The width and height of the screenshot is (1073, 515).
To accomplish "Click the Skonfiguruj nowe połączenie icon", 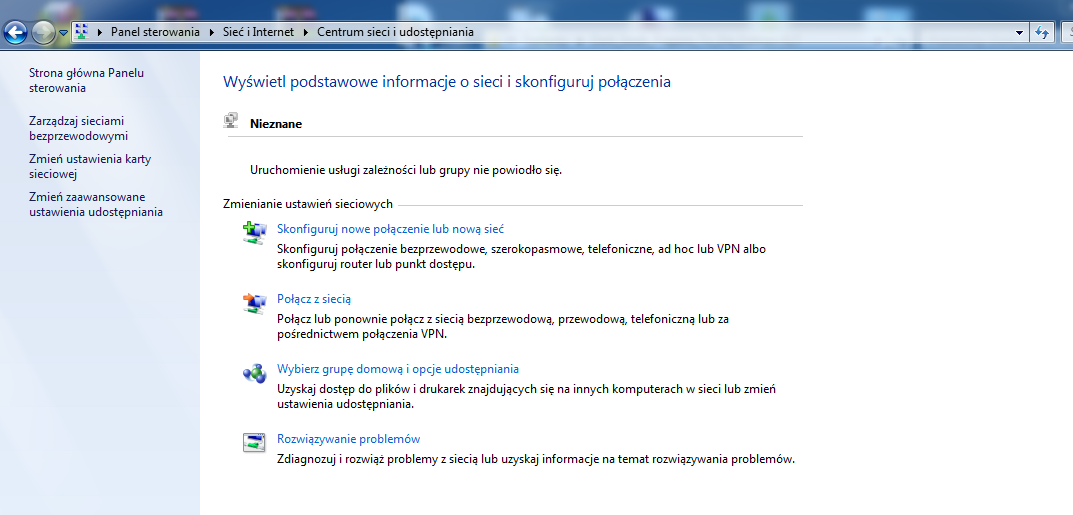I will tap(255, 233).
